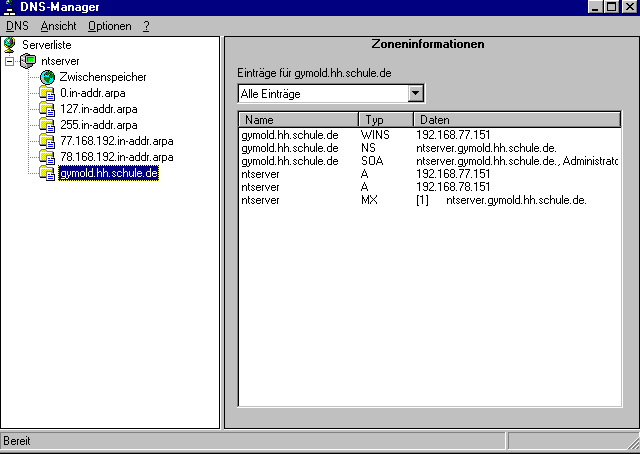This screenshot has width=640, height=454.
Task: Minimize the DNS-Manager window
Action: point(596,7)
